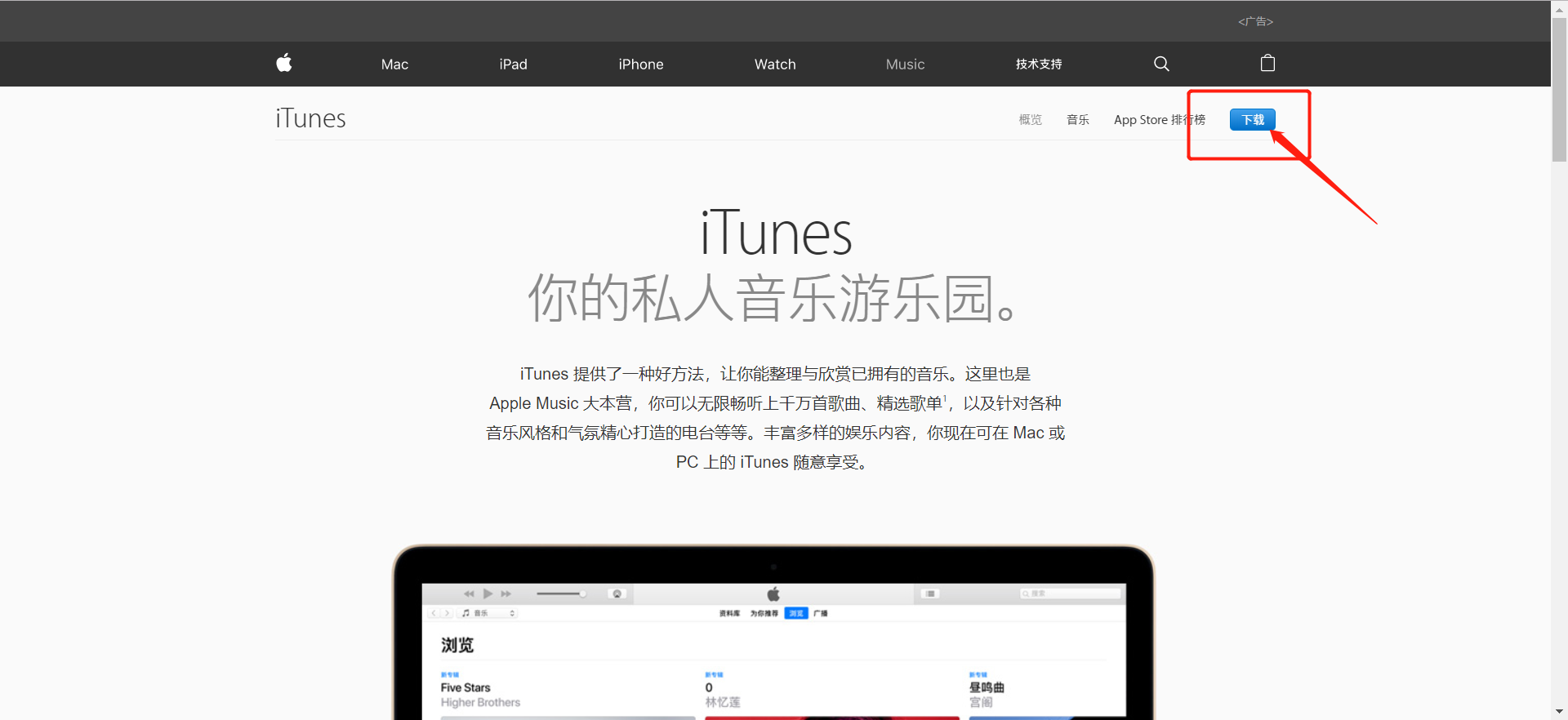Adjust volume slider in iTunes mockup
This screenshot has width=1568, height=720.
pos(561,593)
